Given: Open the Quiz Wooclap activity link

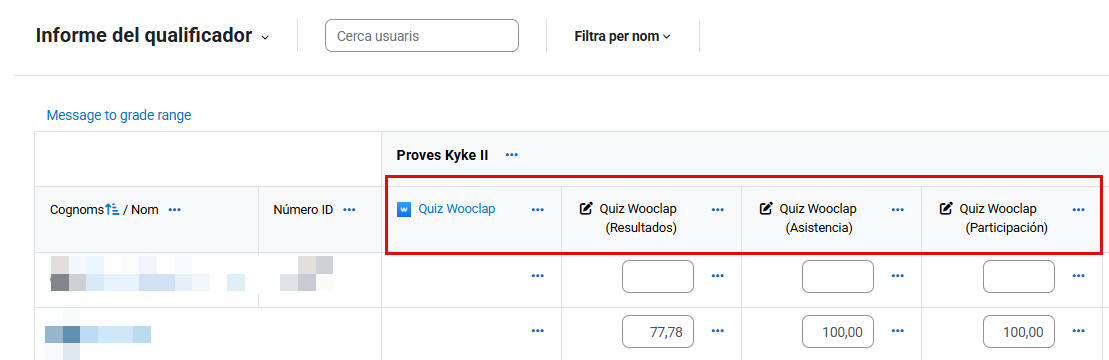Looking at the screenshot, I should 457,209.
